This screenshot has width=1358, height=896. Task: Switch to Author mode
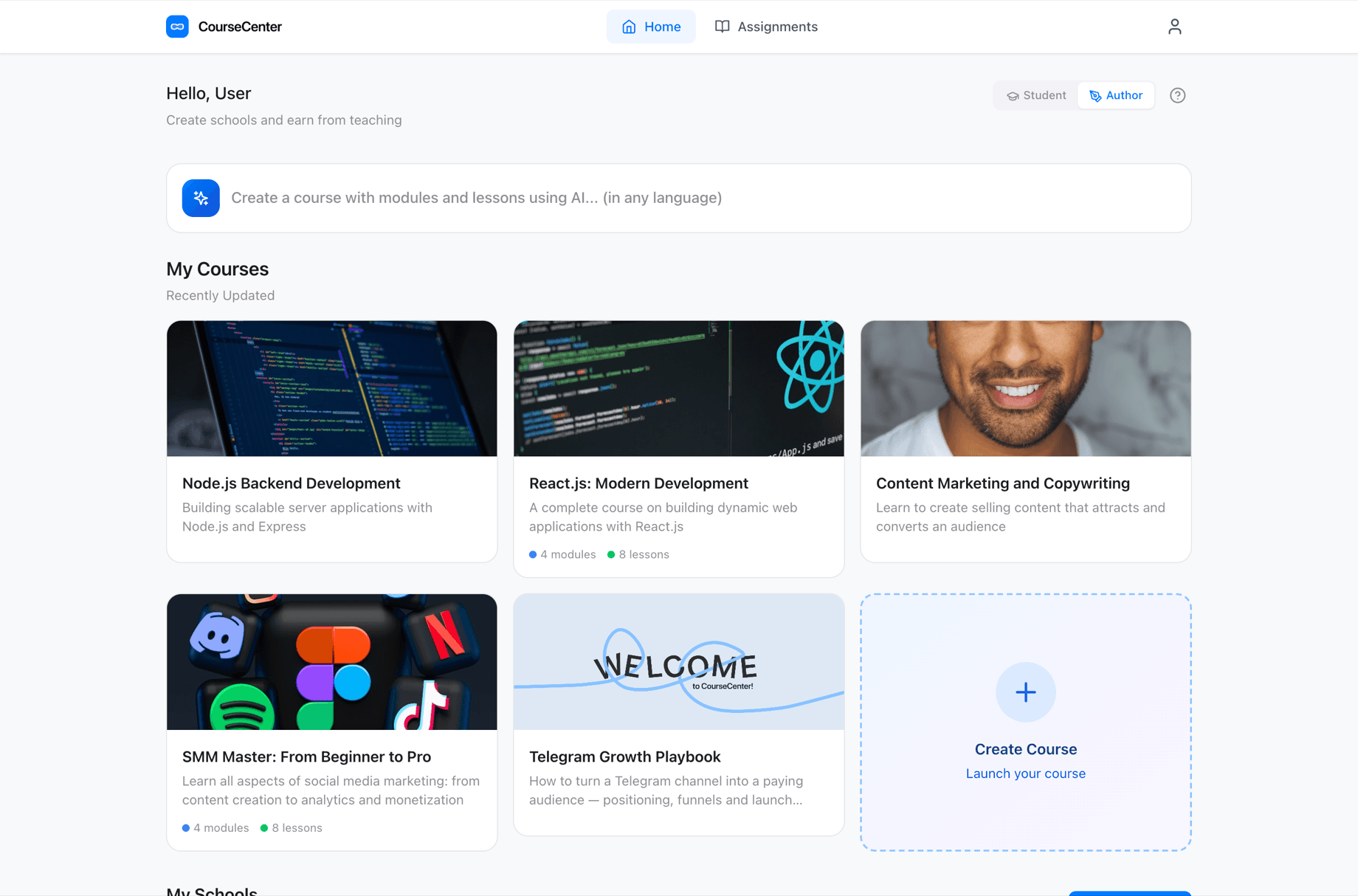tap(1116, 95)
